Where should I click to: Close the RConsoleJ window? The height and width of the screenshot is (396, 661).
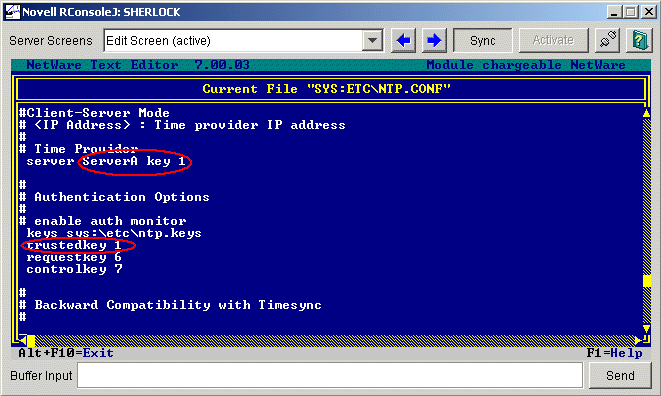(x=648, y=11)
